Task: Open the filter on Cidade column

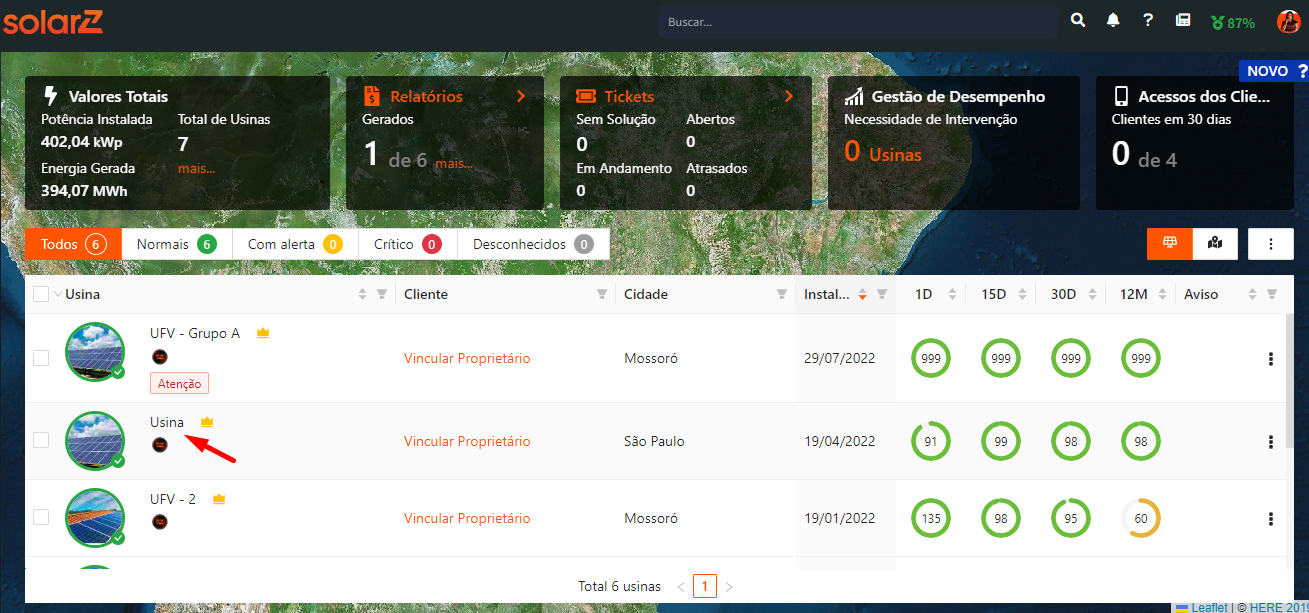Action: pyautogui.click(x=781, y=295)
